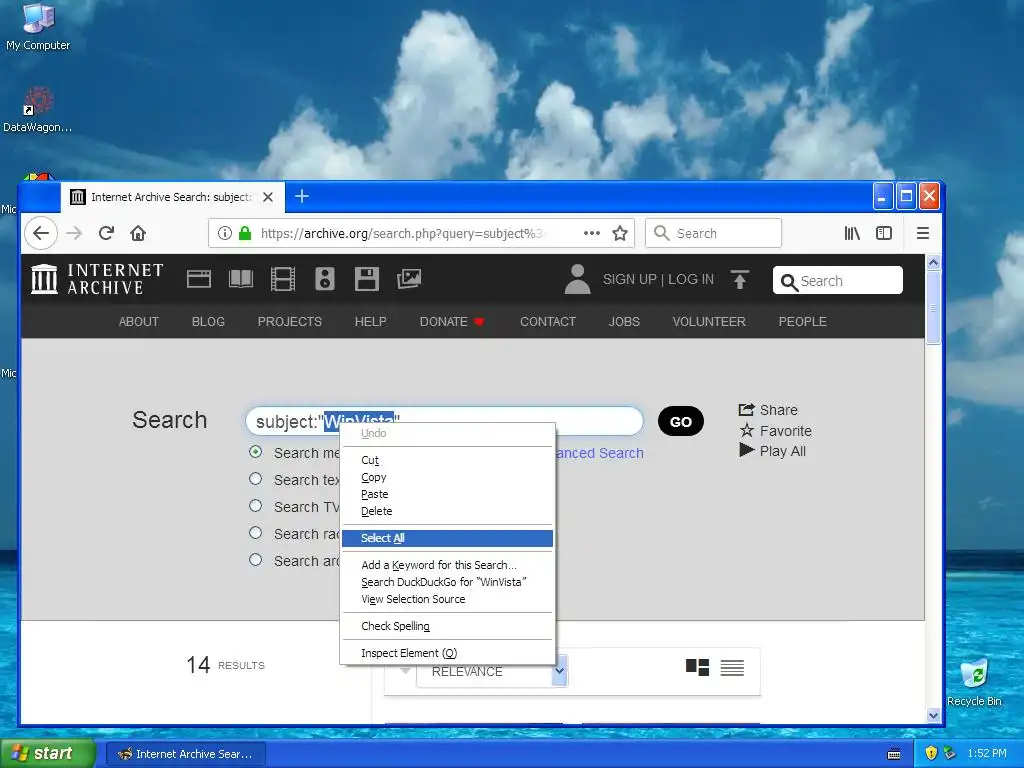Open My Computer desktop icon
This screenshot has height=768, width=1024.
click(x=38, y=27)
